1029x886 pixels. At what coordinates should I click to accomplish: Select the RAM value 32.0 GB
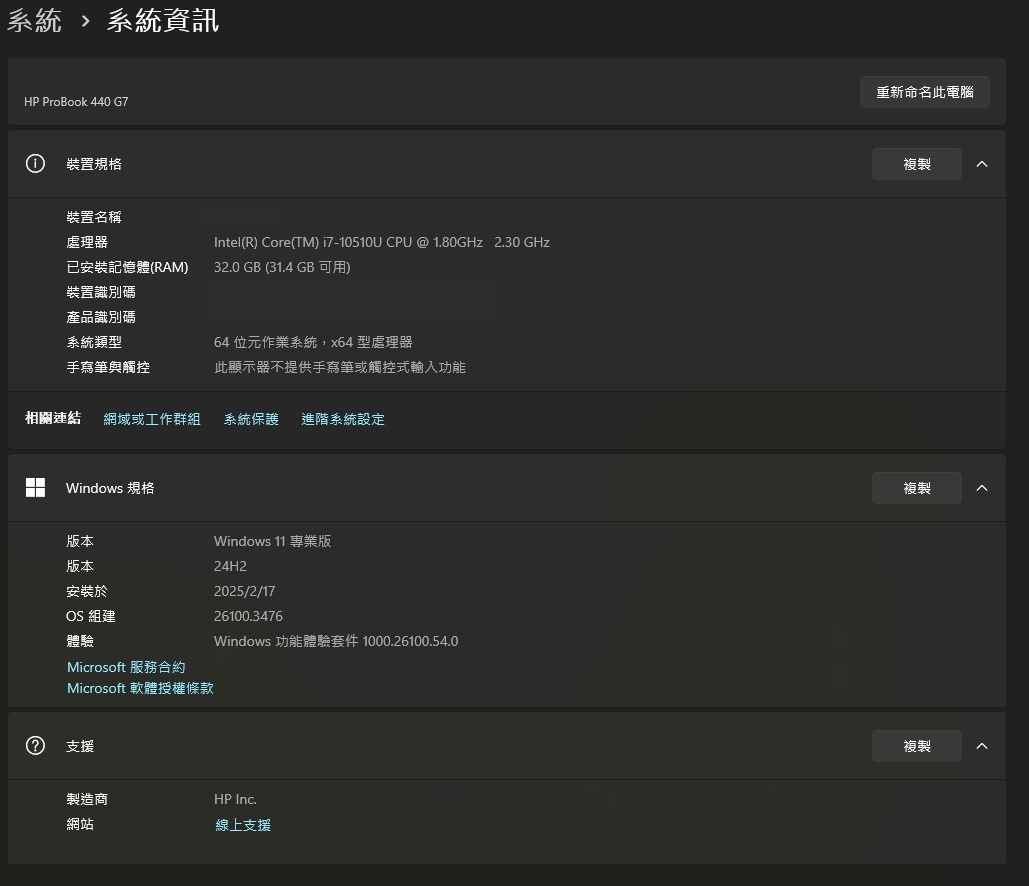click(x=282, y=267)
